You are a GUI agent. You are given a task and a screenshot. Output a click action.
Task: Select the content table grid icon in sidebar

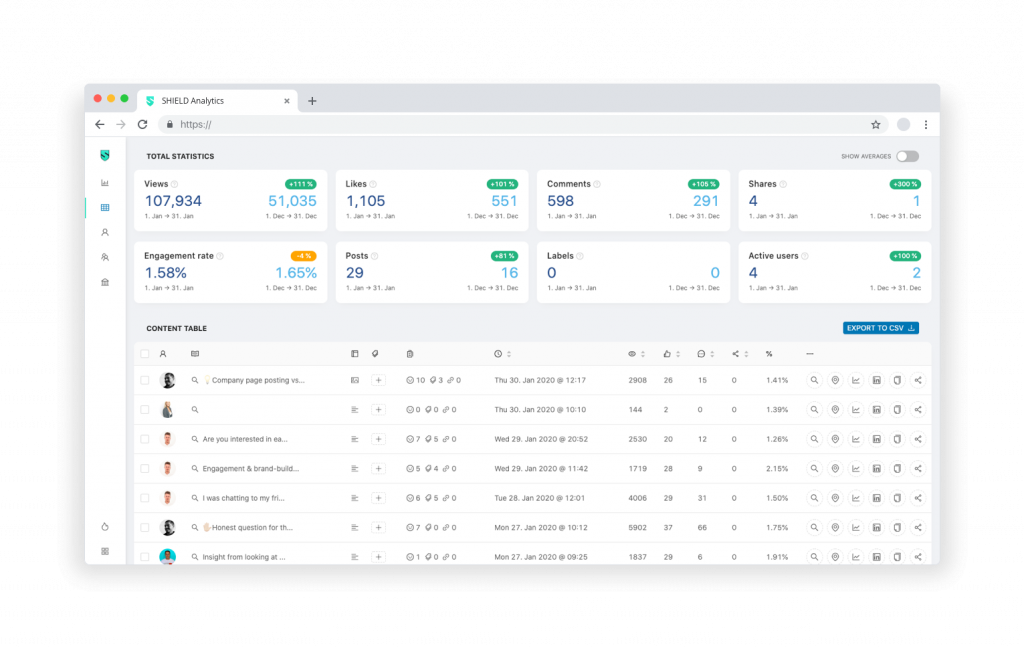(105, 208)
